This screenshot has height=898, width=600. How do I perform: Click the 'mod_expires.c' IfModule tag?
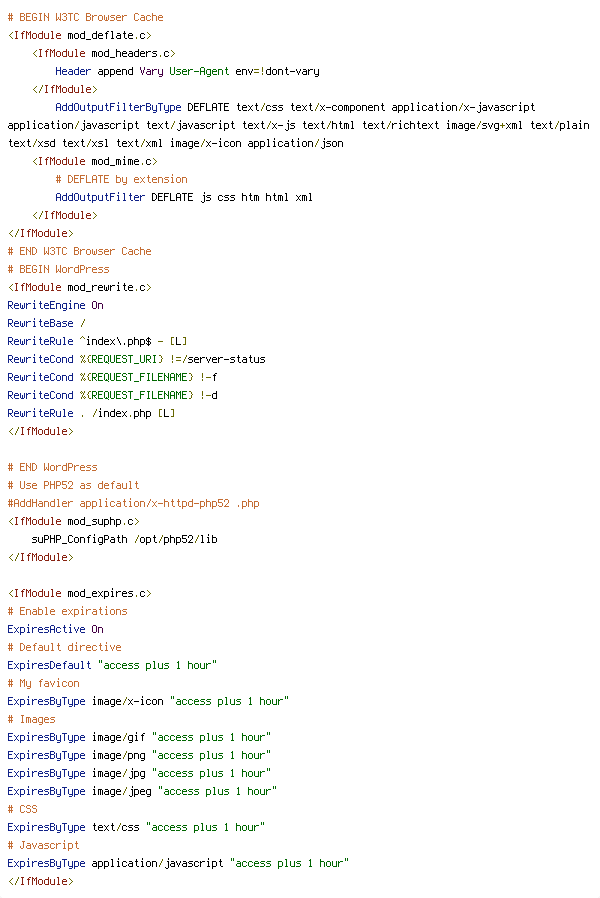80,593
